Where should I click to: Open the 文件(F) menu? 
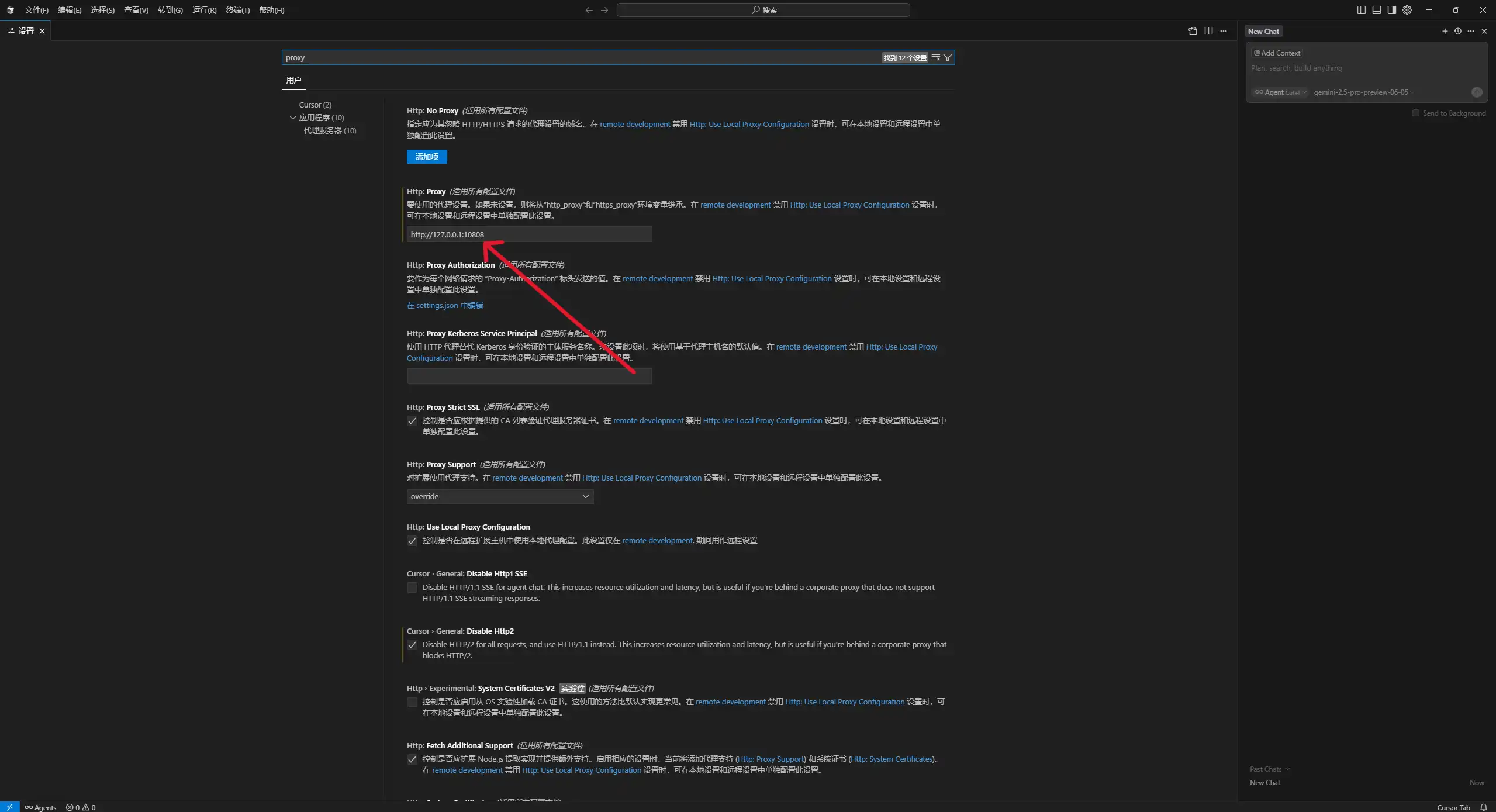pos(36,10)
